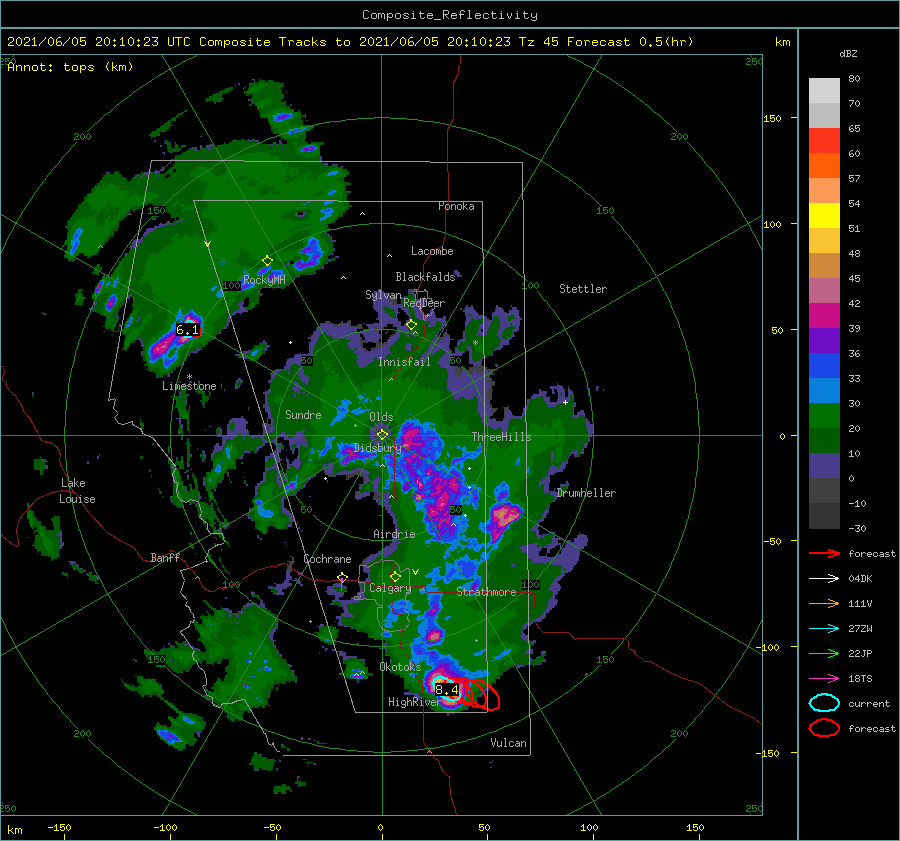This screenshot has height=841, width=900.
Task: Click the dark orange dBZ legend swatch
Action: pyautogui.click(x=824, y=165)
